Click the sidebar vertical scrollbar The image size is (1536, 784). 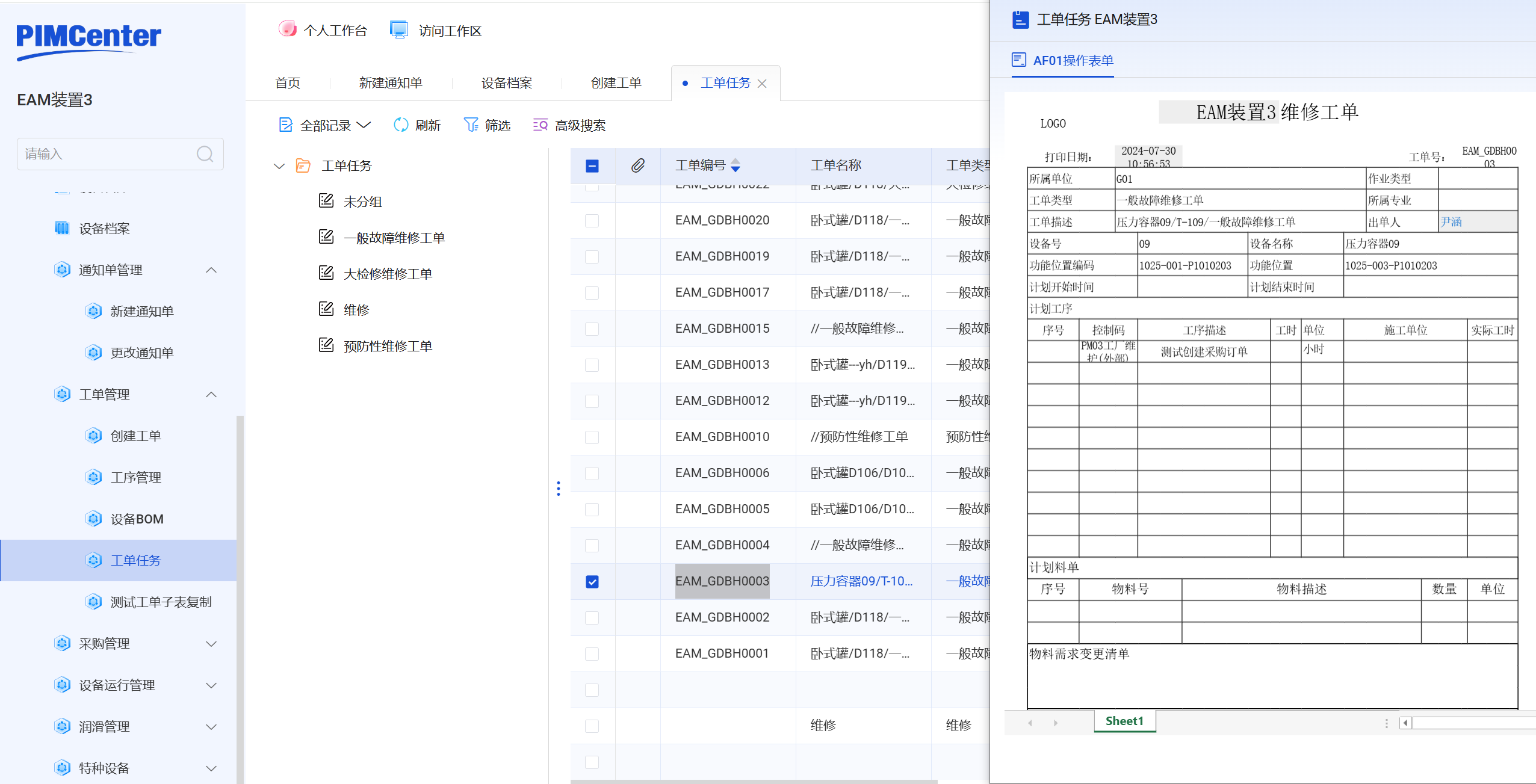tap(240, 599)
